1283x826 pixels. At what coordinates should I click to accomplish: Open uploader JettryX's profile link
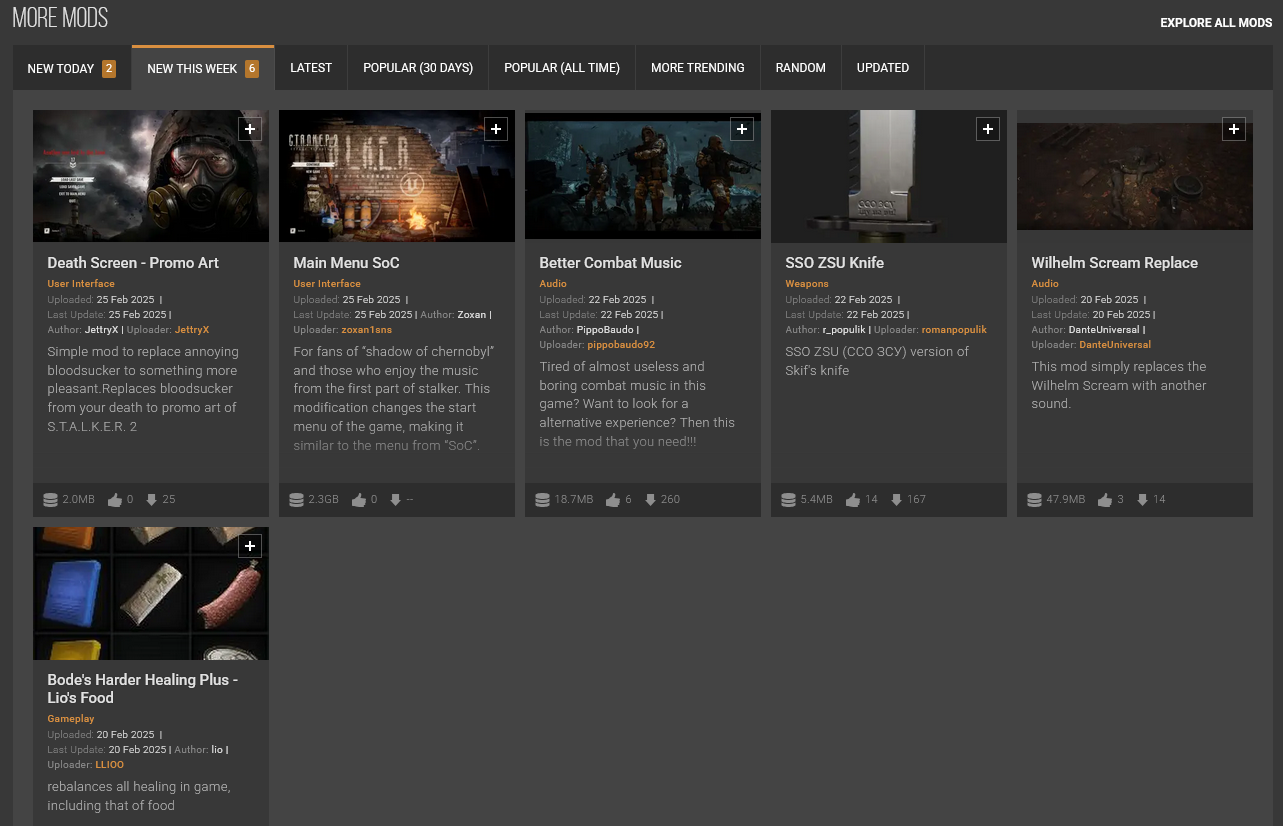click(x=192, y=329)
